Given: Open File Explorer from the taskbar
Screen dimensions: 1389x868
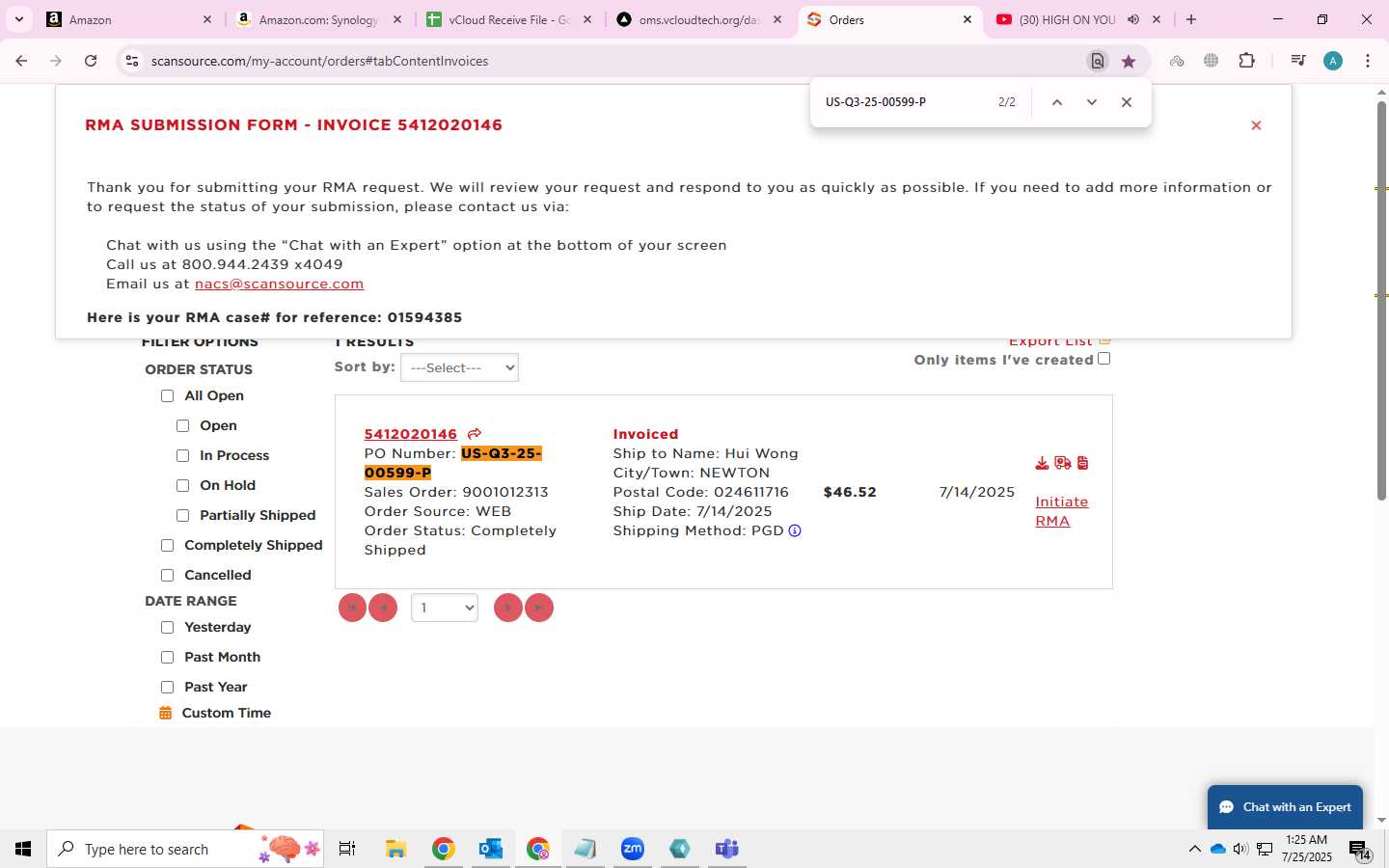Looking at the screenshot, I should click(x=395, y=849).
